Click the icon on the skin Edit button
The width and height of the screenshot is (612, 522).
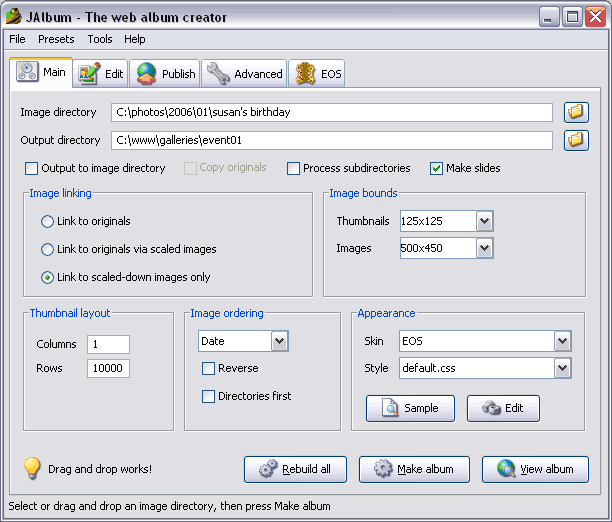(x=491, y=408)
